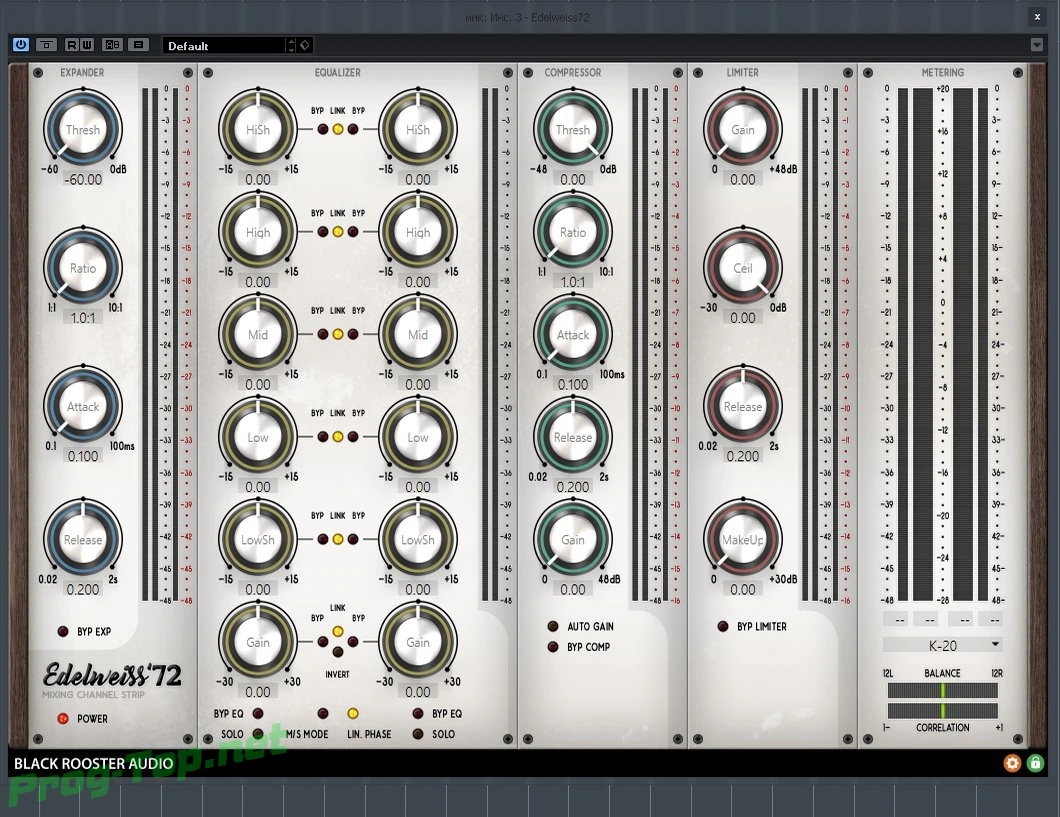Toggle LINK led of EQ Gain row

coord(337,631)
